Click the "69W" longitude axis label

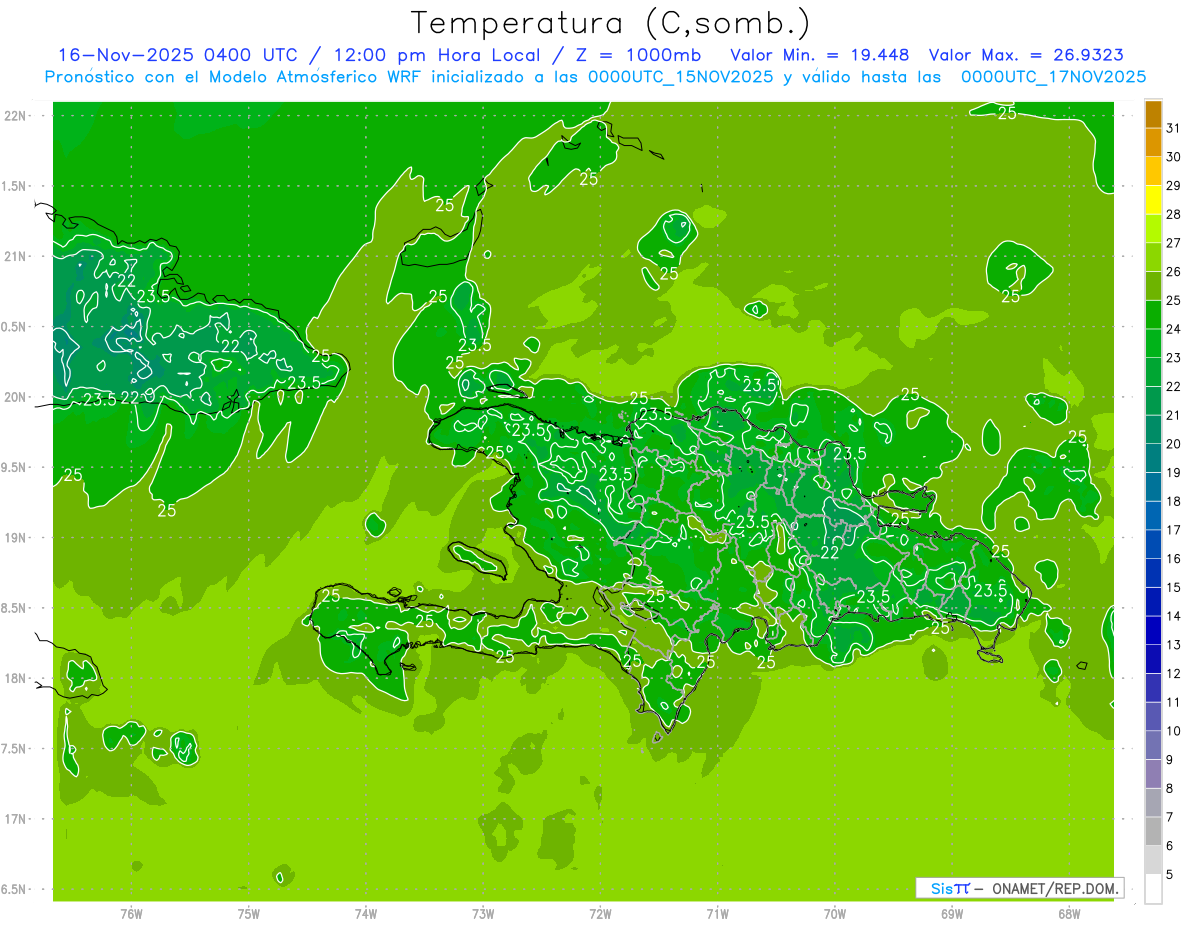pos(952,913)
